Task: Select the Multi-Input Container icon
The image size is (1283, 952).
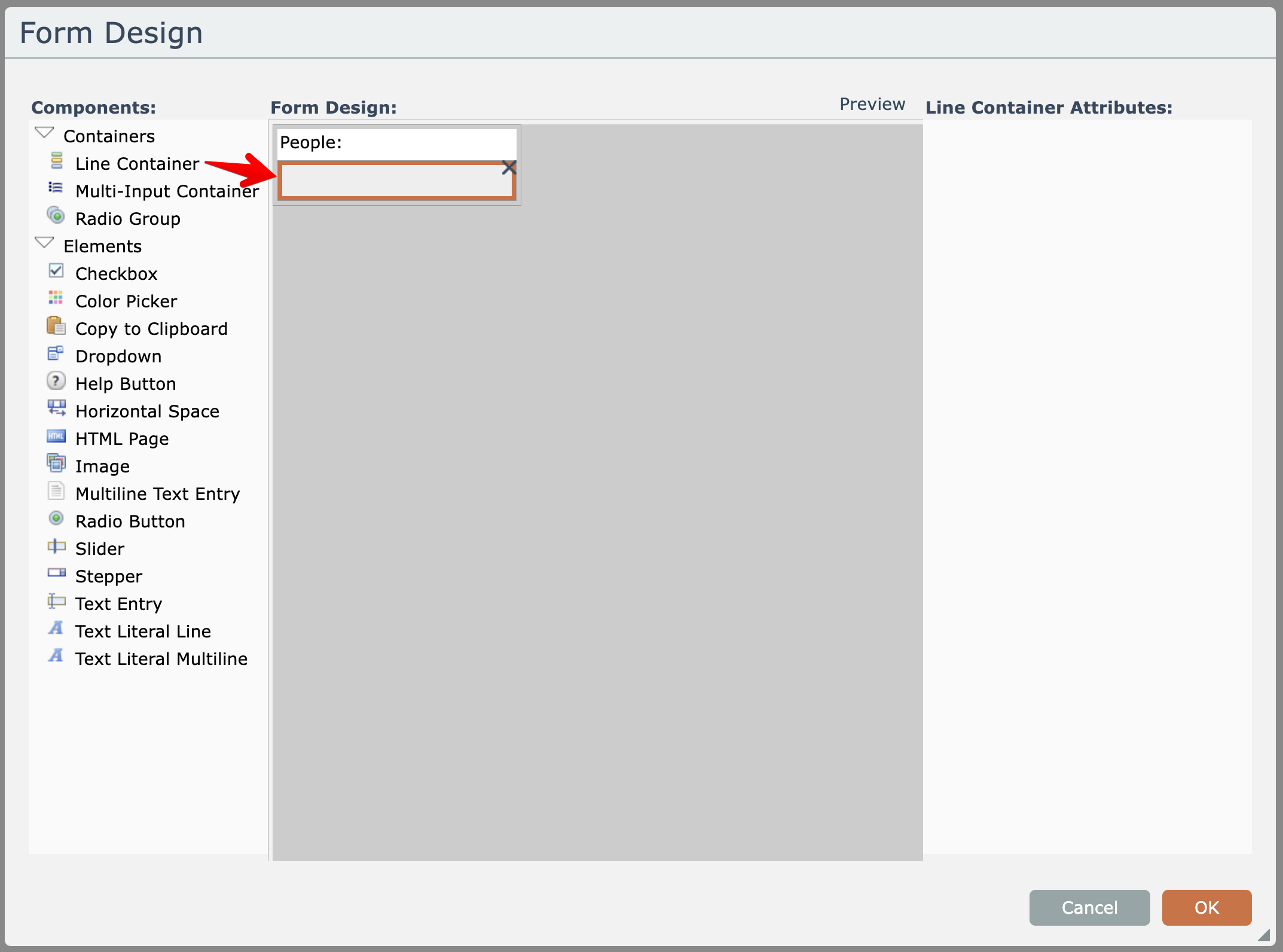Action: (56, 188)
